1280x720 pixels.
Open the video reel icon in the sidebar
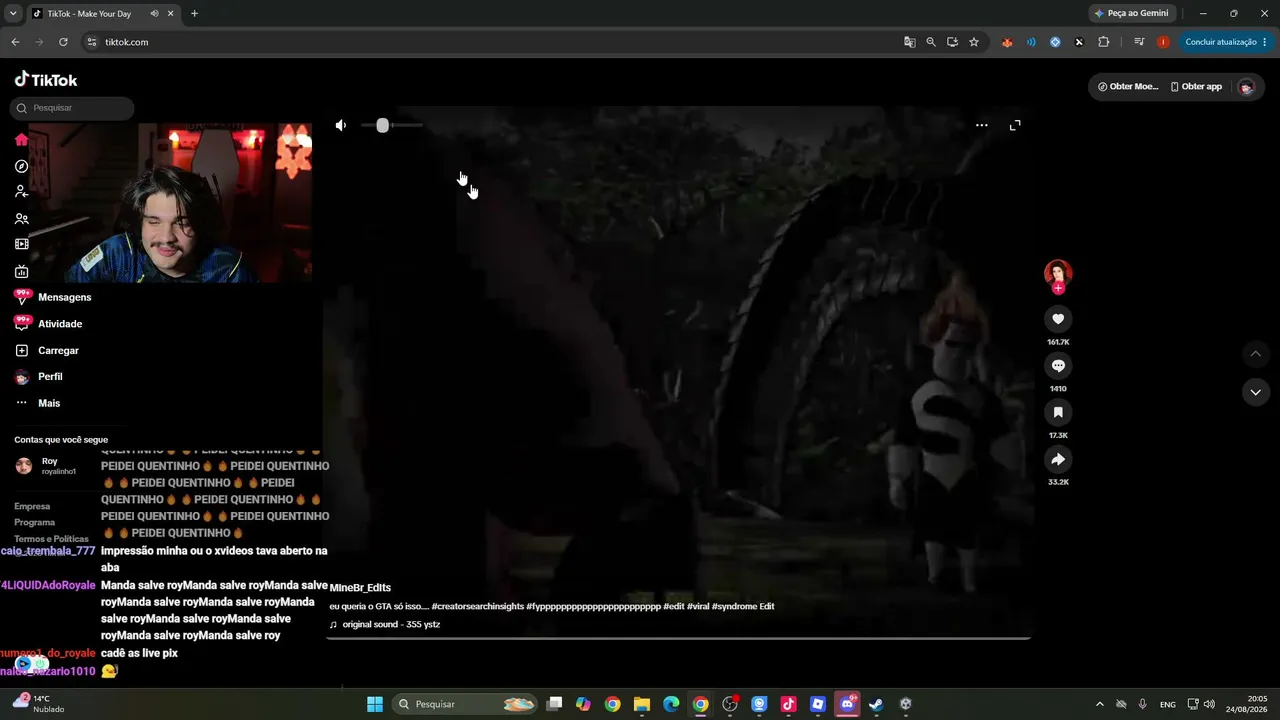click(21, 244)
